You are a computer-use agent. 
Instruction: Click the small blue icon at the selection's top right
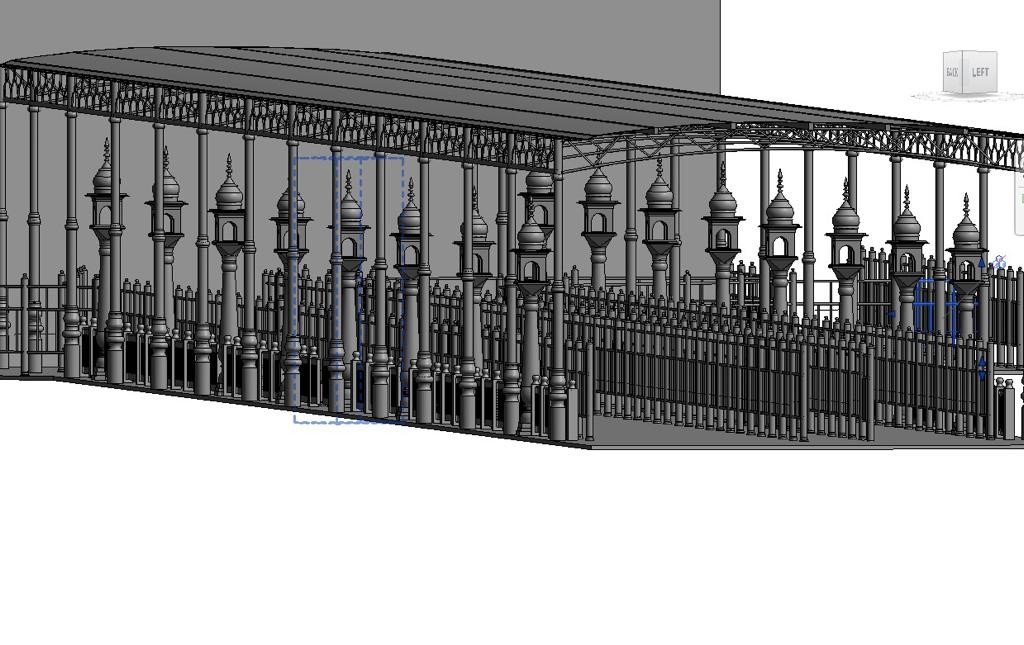pyautogui.click(x=999, y=262)
